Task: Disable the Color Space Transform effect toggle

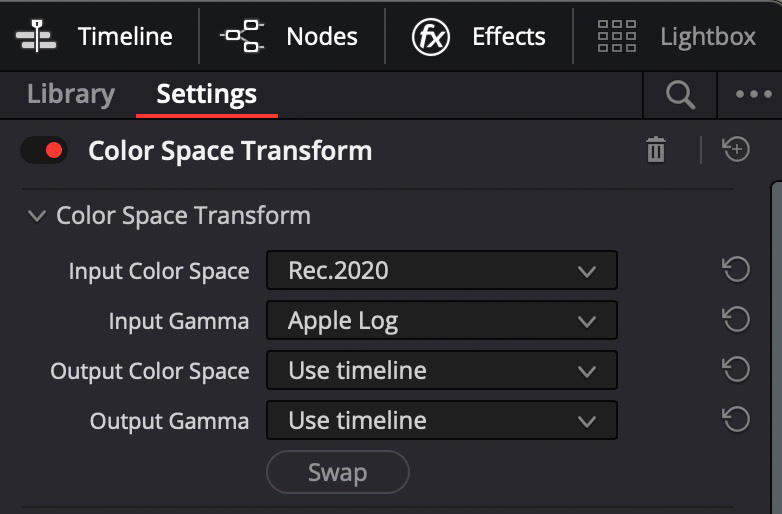Action: click(44, 150)
